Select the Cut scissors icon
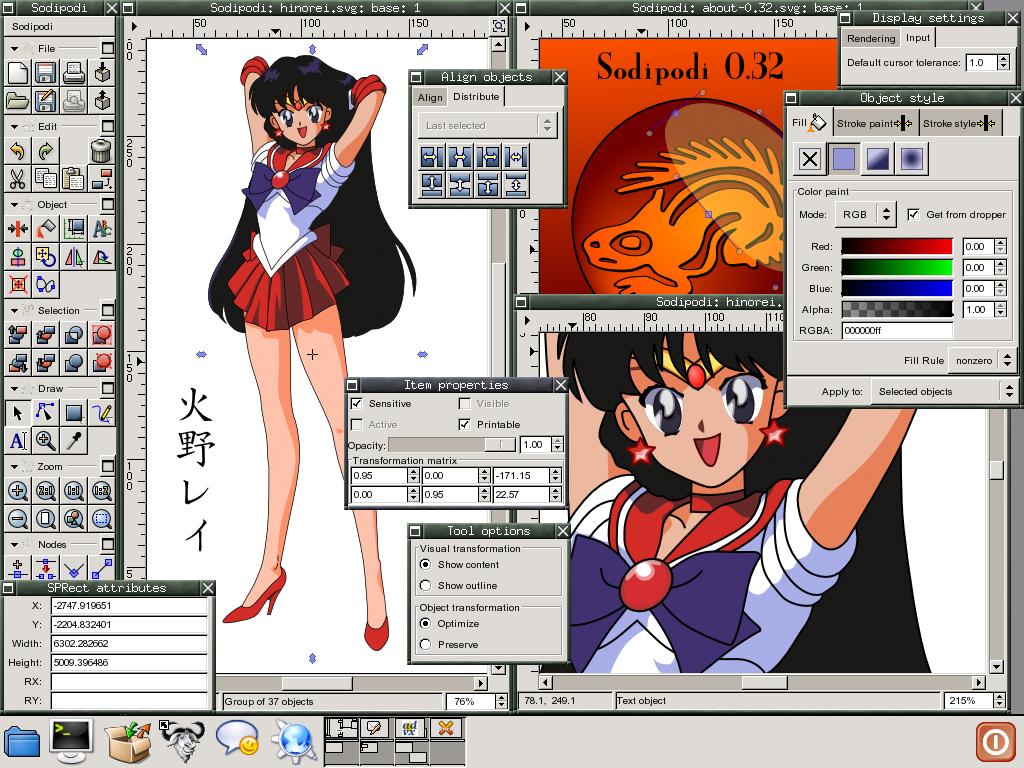The image size is (1024, 768). 17,179
